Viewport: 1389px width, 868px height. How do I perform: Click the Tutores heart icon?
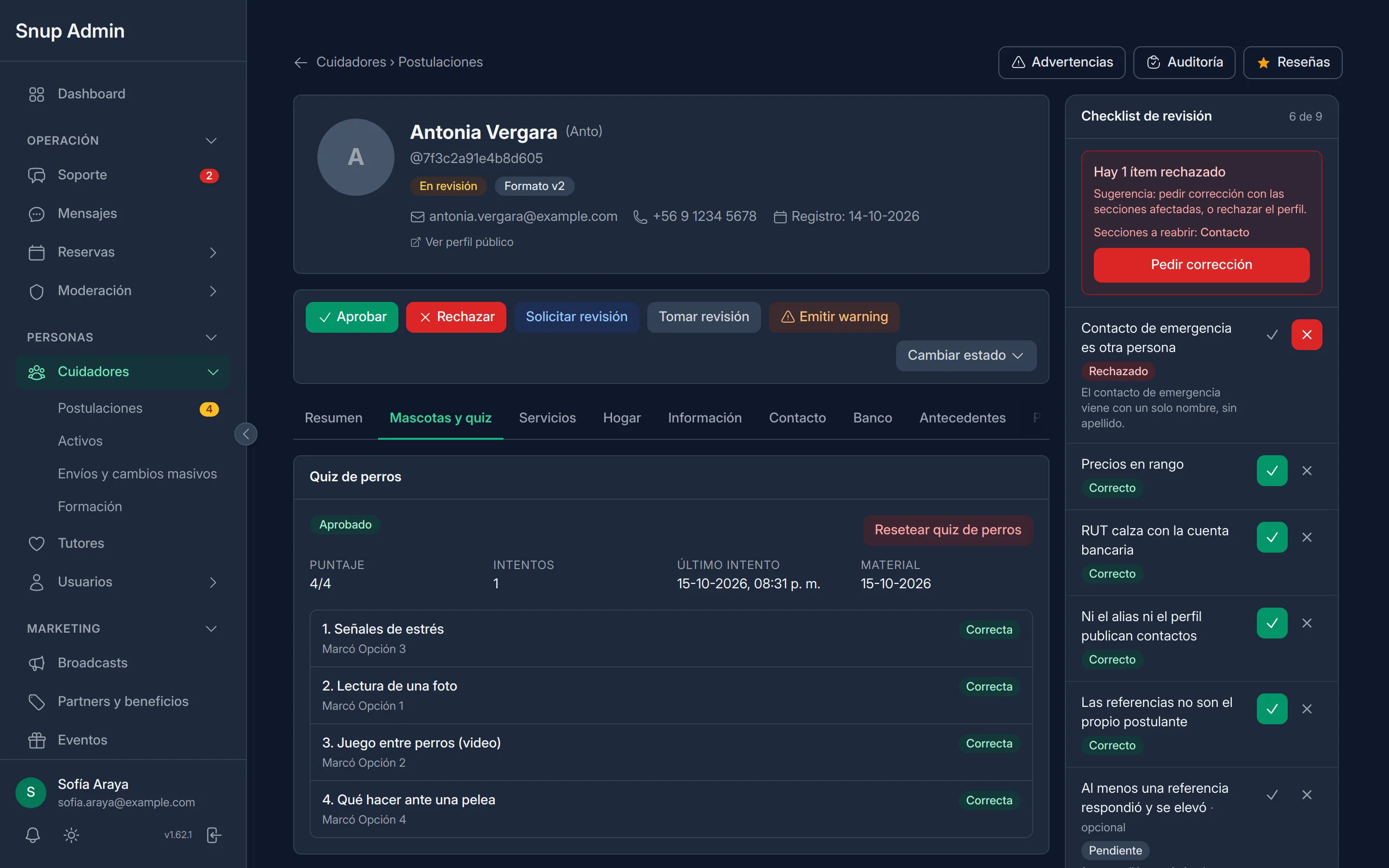pos(36,543)
